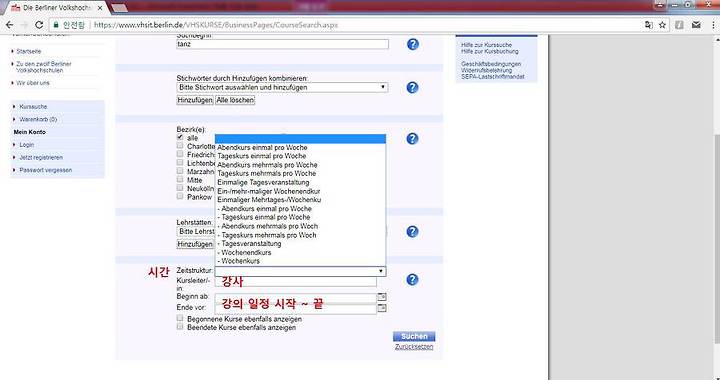Viewport: 720px width, 380px height.
Task: Toggle the 'alle' Bezirk checkbox
Action: (180, 137)
